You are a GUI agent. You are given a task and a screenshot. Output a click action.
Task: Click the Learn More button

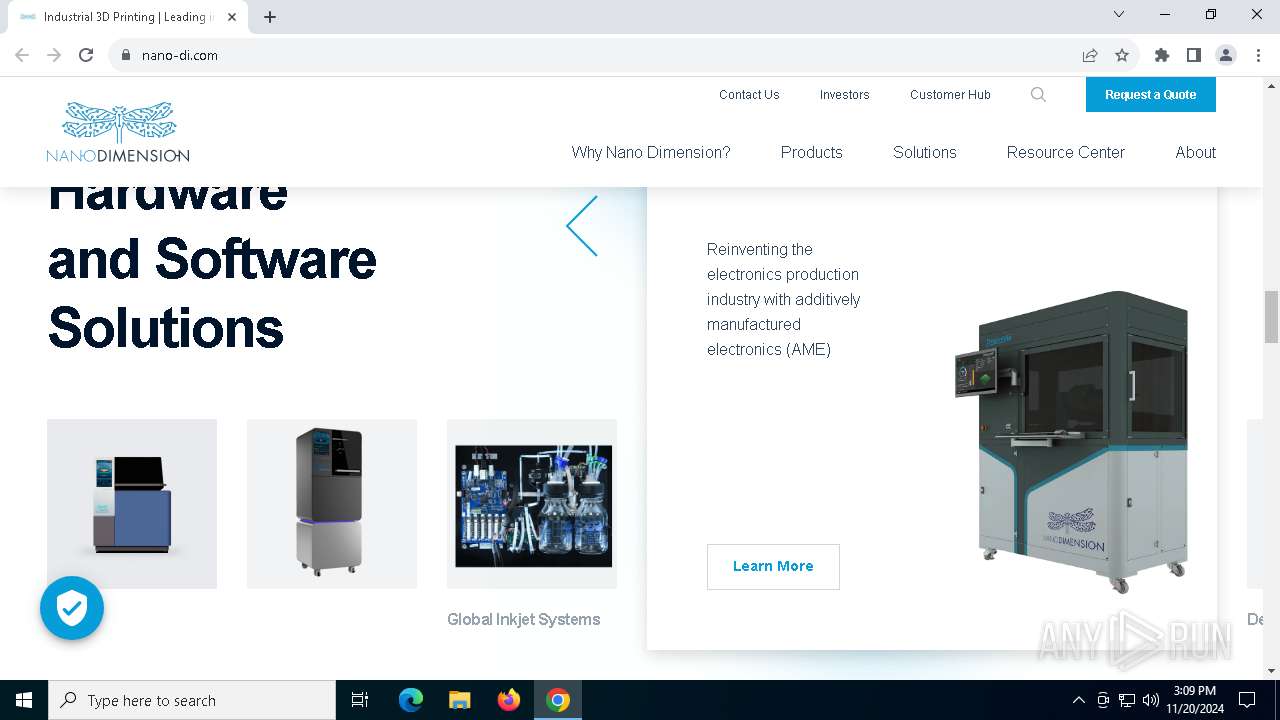pyautogui.click(x=773, y=566)
